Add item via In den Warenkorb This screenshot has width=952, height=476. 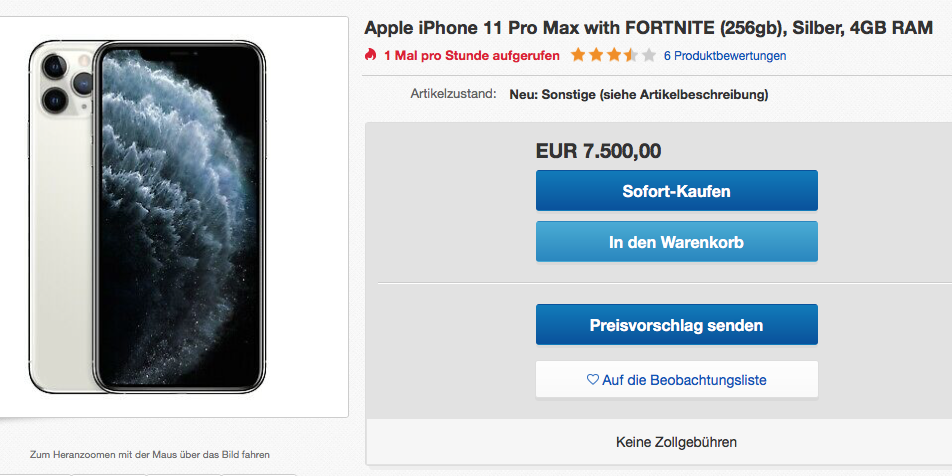click(676, 242)
